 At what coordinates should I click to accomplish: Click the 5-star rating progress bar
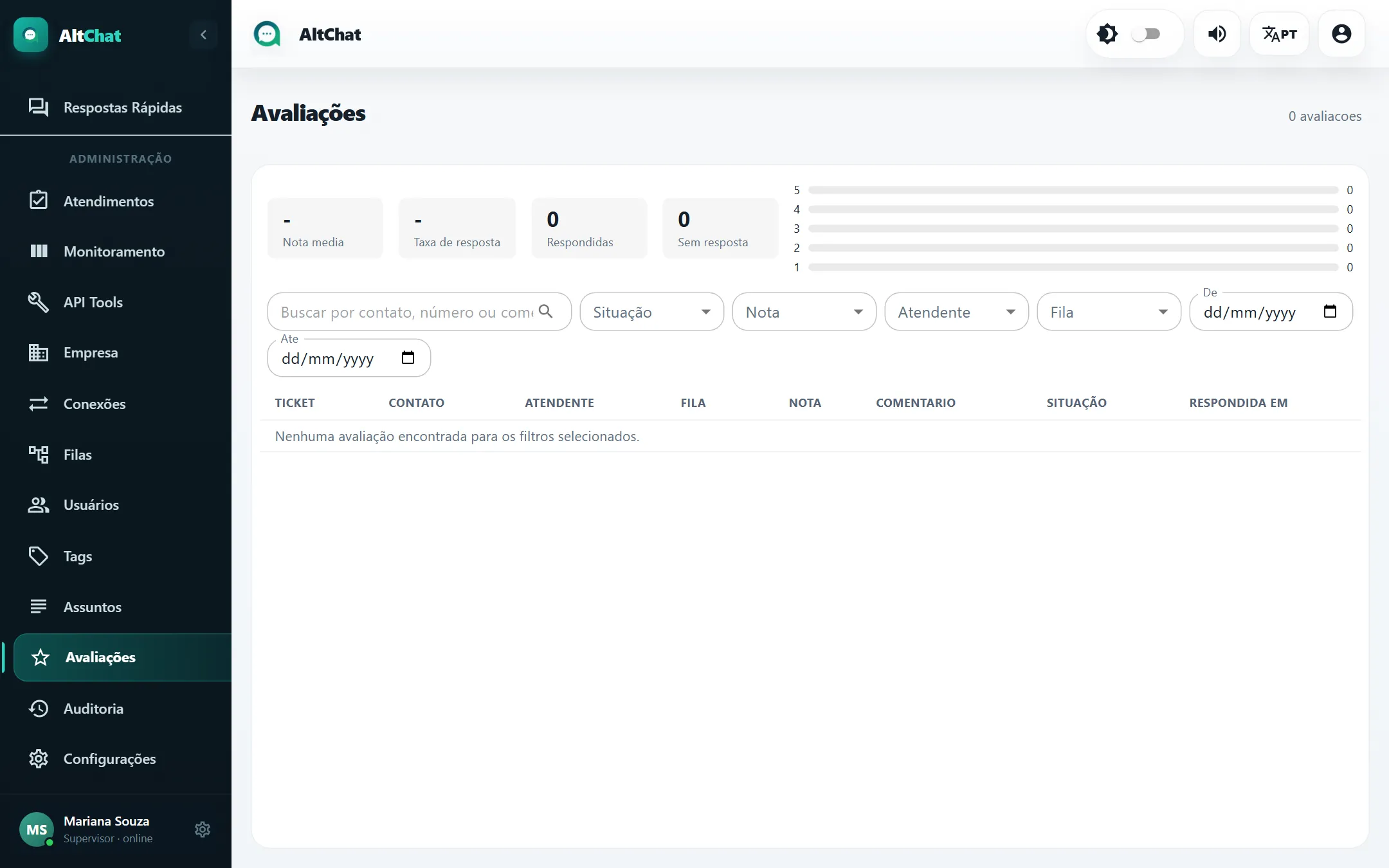1073,190
